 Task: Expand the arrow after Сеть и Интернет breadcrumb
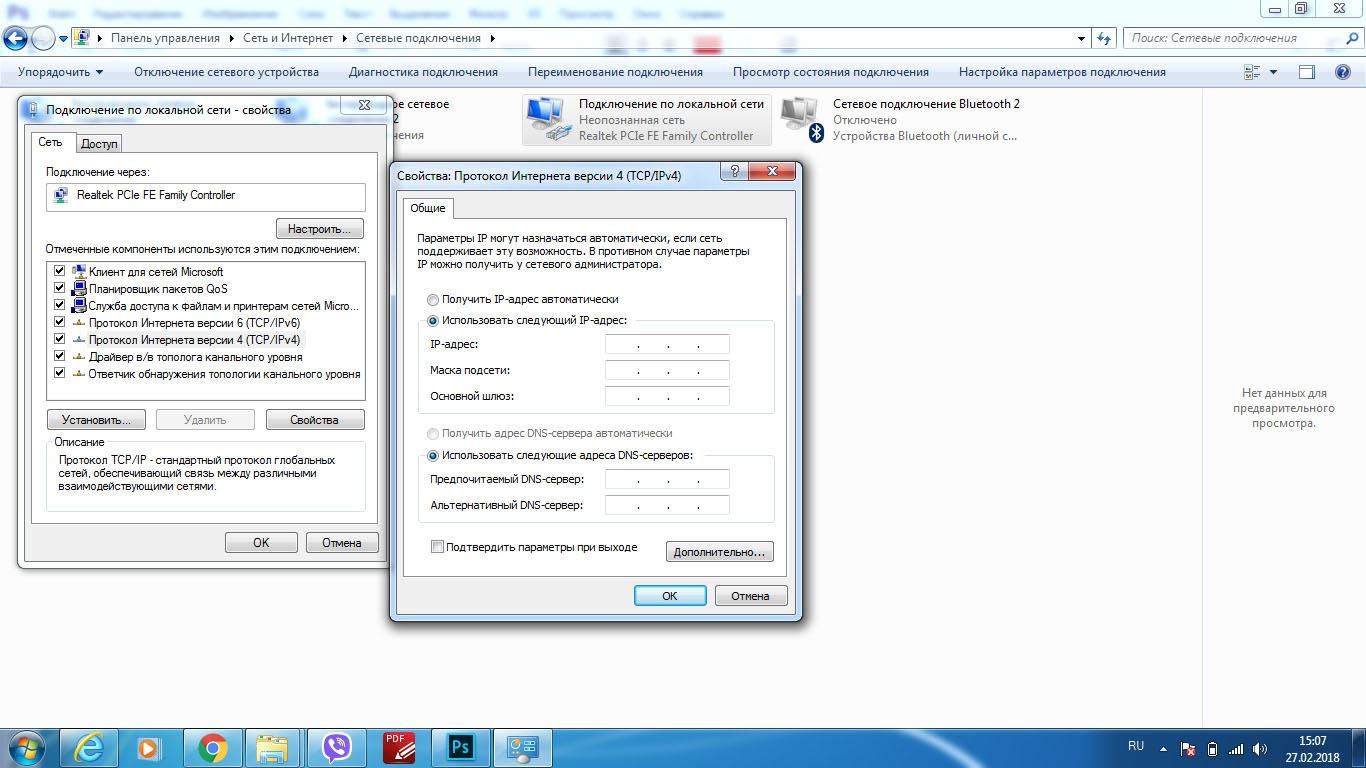344,38
